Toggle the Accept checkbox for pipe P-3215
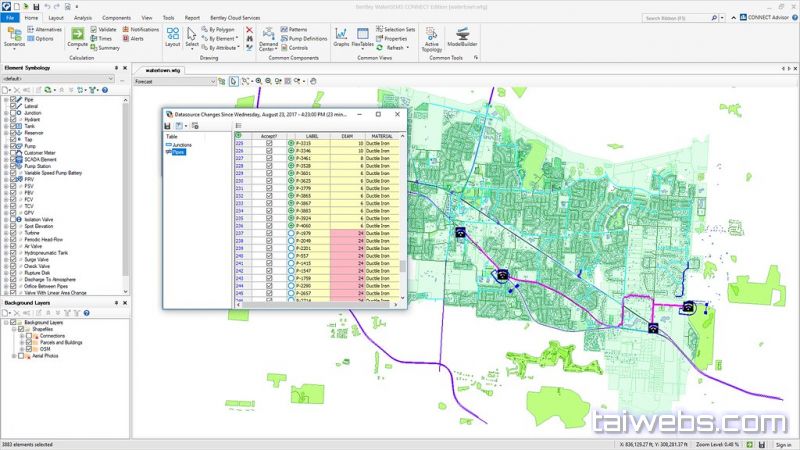This screenshot has width=800, height=450. coord(269,143)
